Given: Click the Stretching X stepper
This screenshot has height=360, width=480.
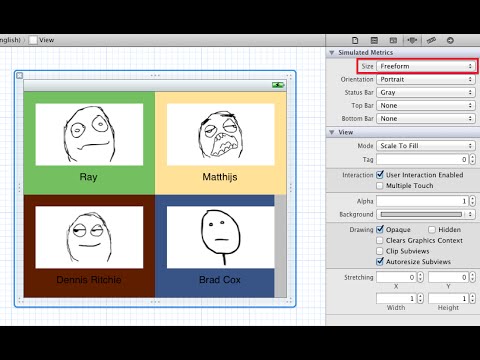Looking at the screenshot, I should tap(420, 277).
